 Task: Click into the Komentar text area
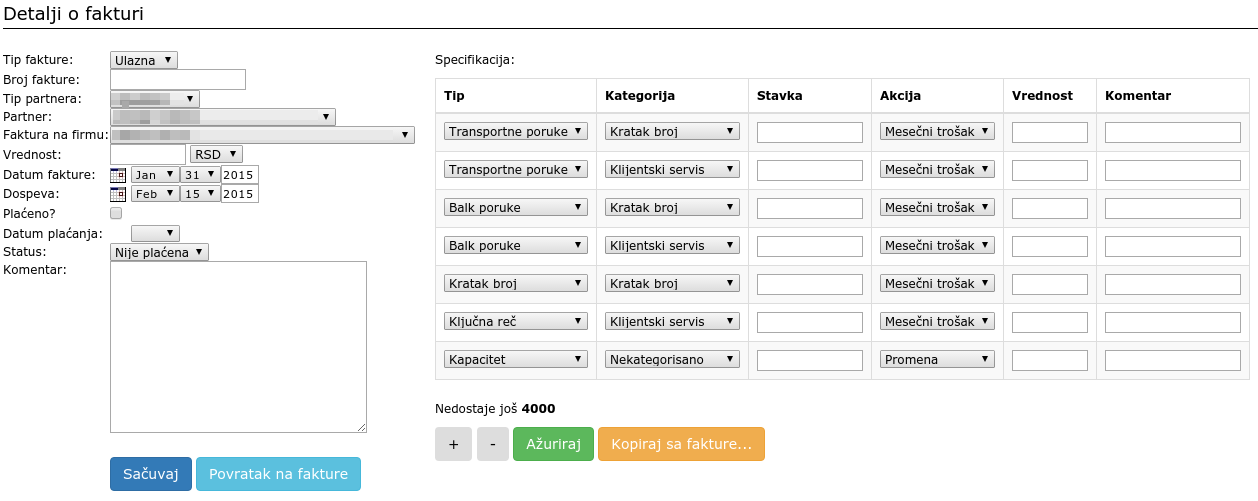pyautogui.click(x=239, y=347)
